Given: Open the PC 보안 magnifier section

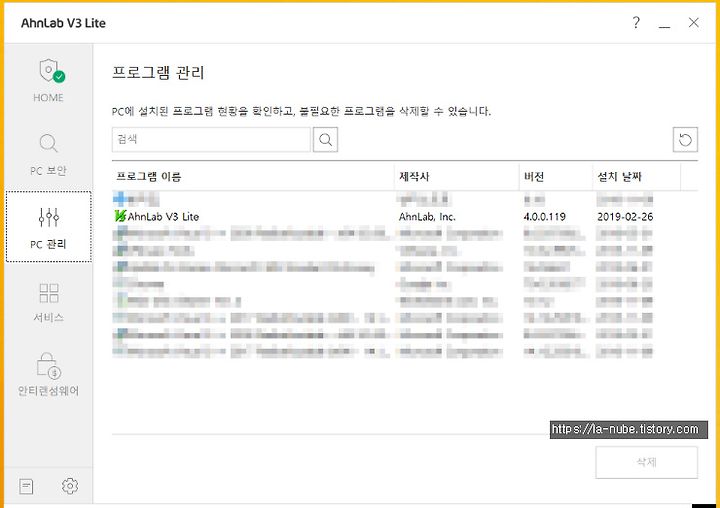Looking at the screenshot, I should click(48, 155).
